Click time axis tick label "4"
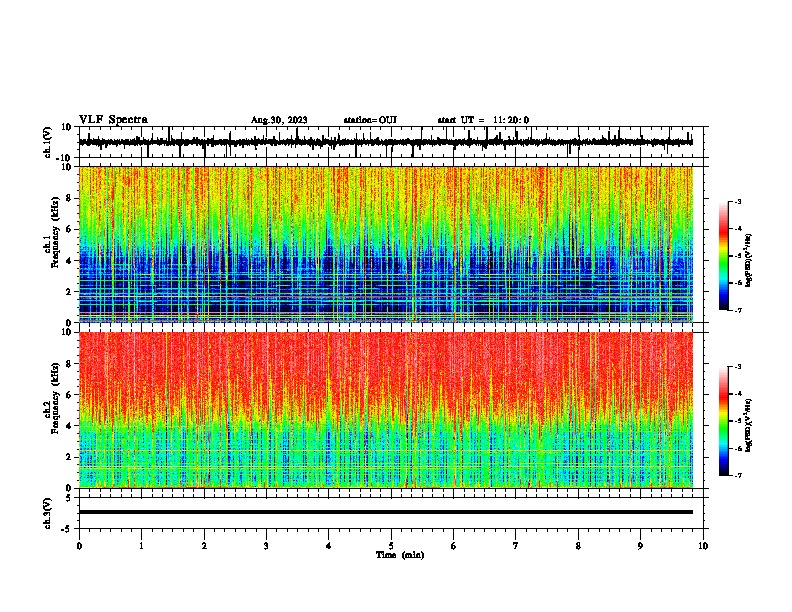 coord(329,546)
